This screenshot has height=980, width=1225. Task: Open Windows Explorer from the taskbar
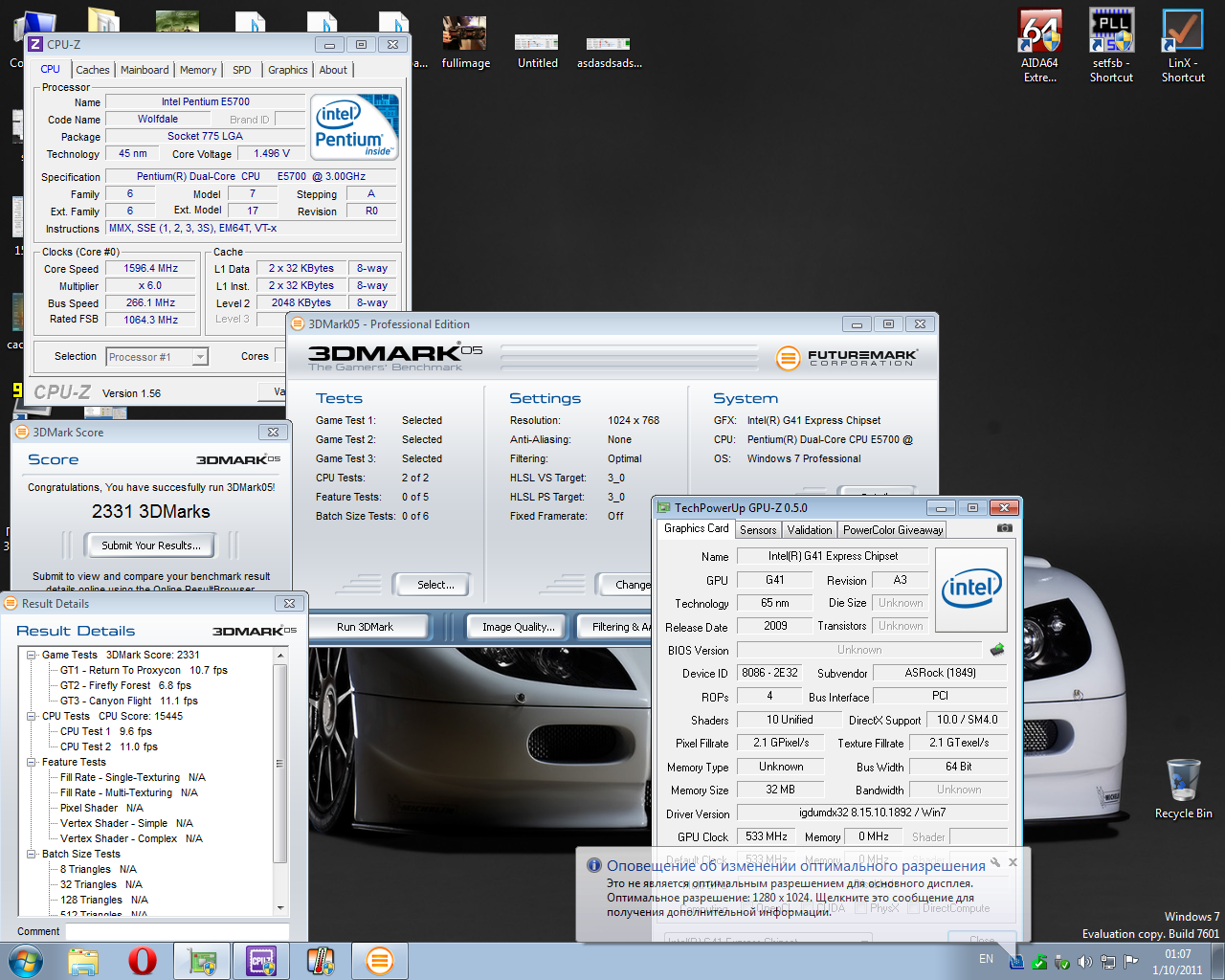click(x=83, y=961)
